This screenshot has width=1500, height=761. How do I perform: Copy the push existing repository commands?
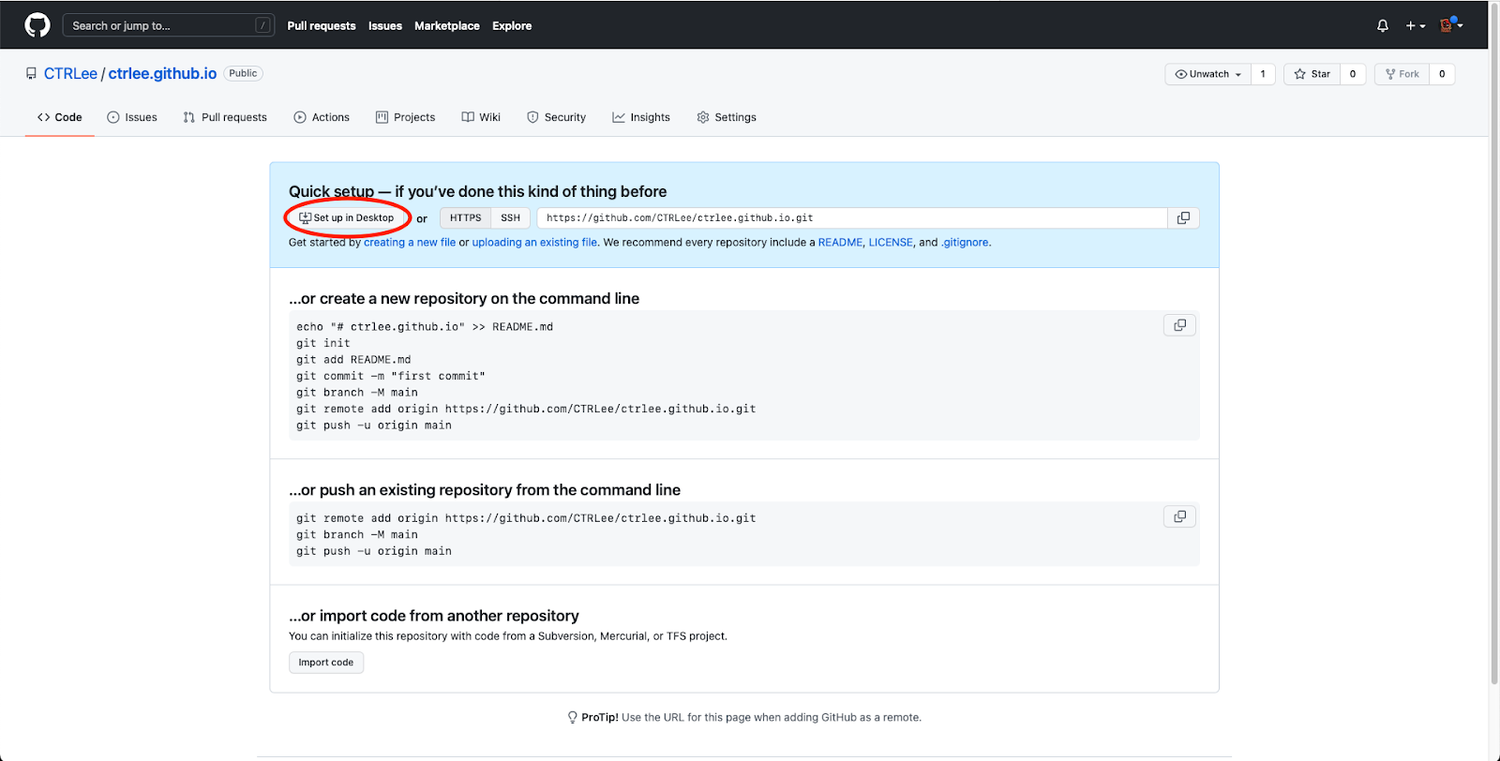pyautogui.click(x=1180, y=516)
